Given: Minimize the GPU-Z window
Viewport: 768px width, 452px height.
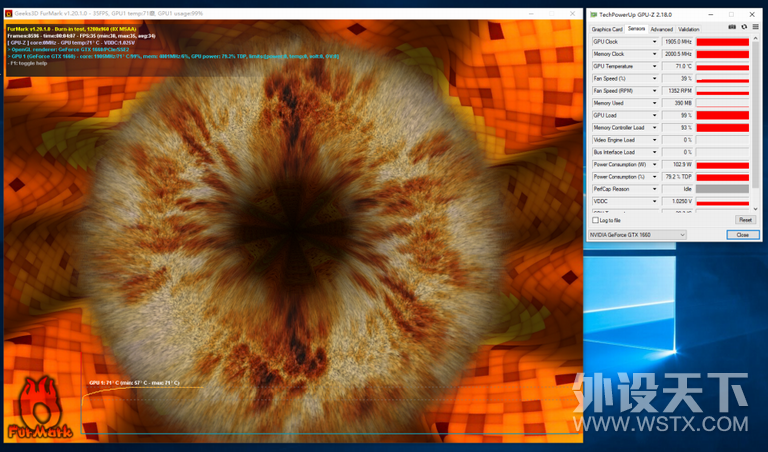Looking at the screenshot, I should 711,15.
